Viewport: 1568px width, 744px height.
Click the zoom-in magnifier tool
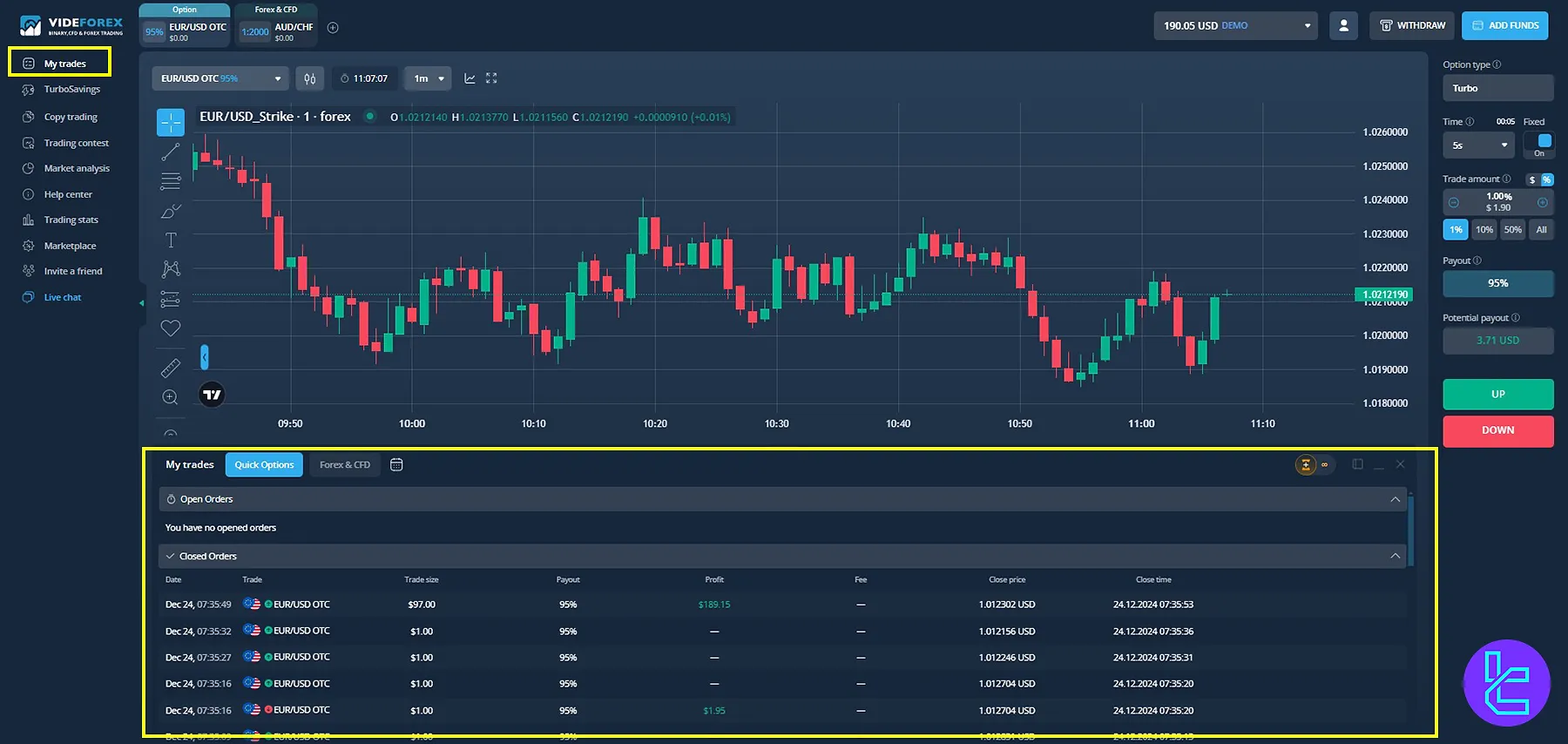click(171, 397)
